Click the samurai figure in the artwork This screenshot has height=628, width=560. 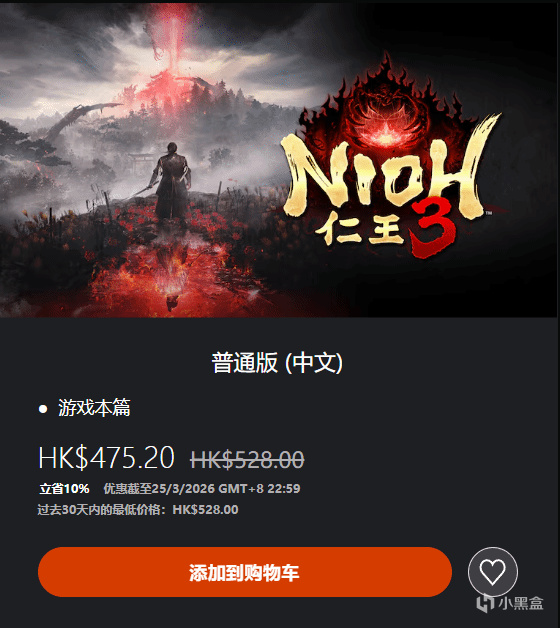171,180
